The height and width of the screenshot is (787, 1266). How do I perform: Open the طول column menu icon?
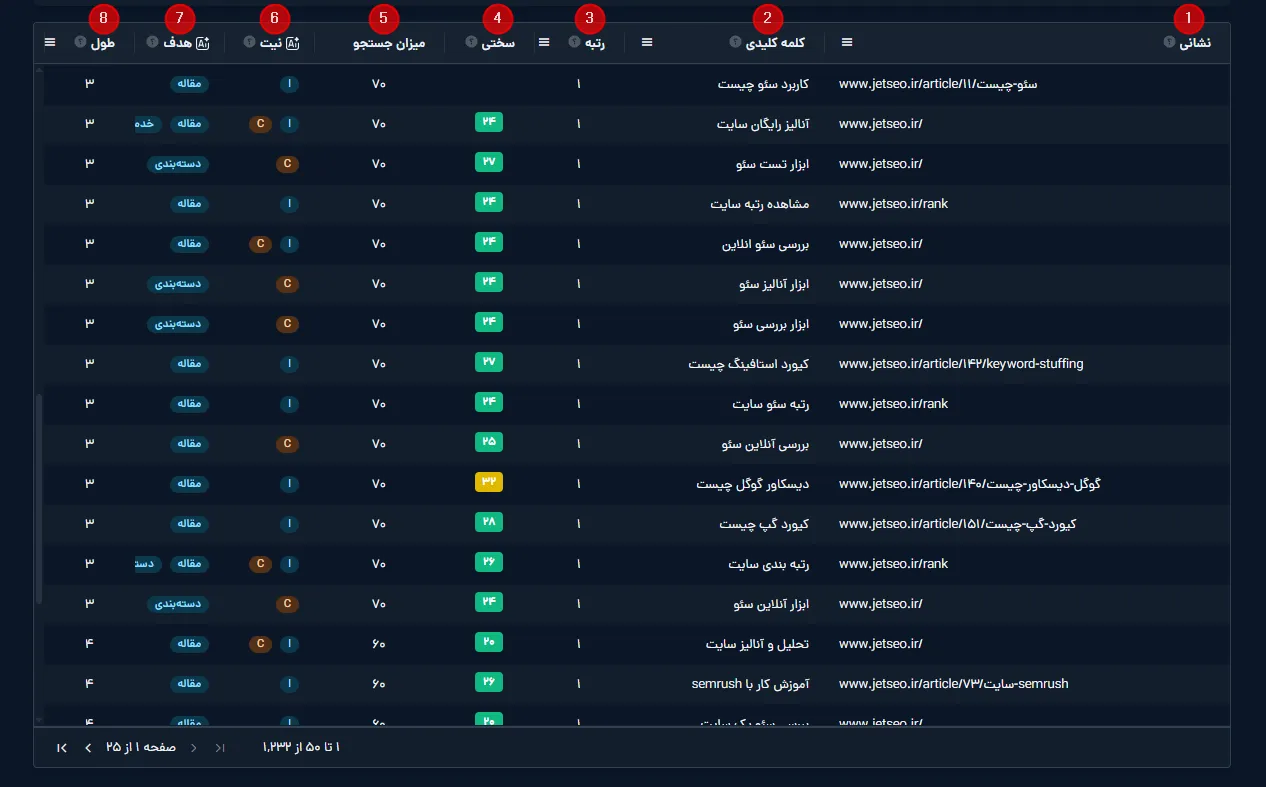click(x=50, y=42)
